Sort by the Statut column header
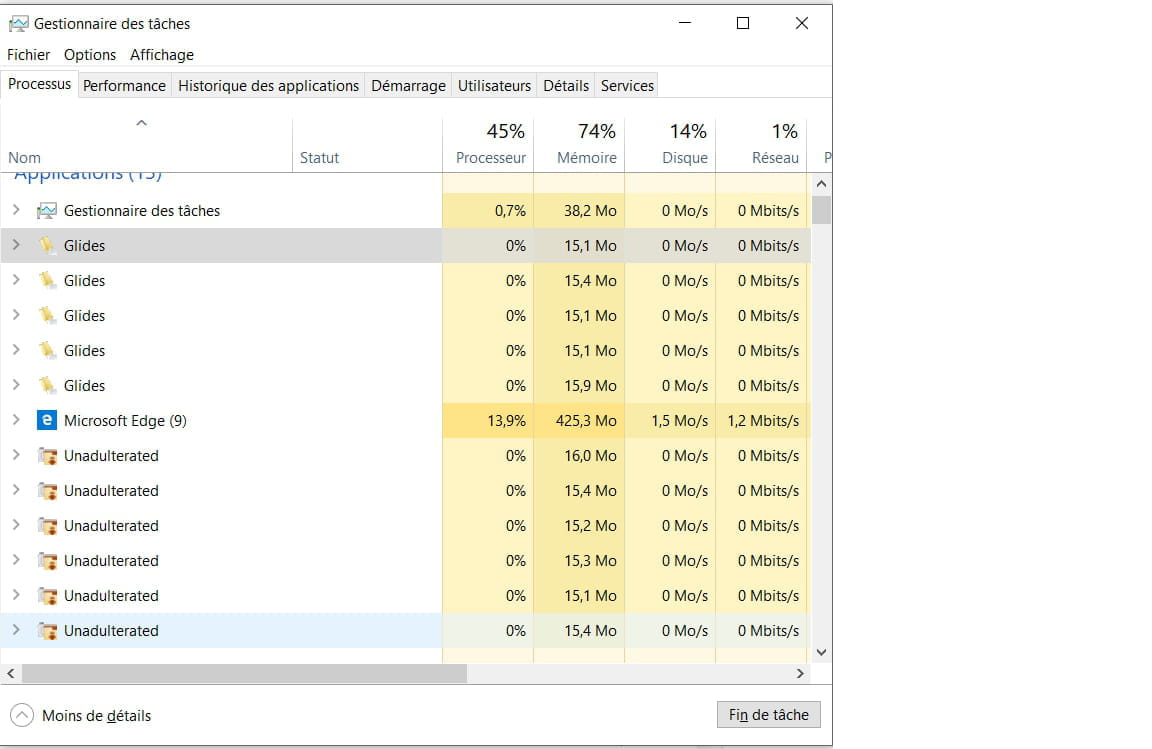 click(x=367, y=146)
